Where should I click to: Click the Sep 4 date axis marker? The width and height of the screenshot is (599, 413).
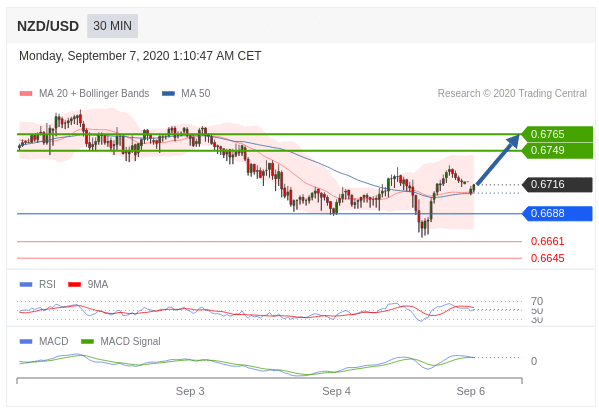pos(336,392)
